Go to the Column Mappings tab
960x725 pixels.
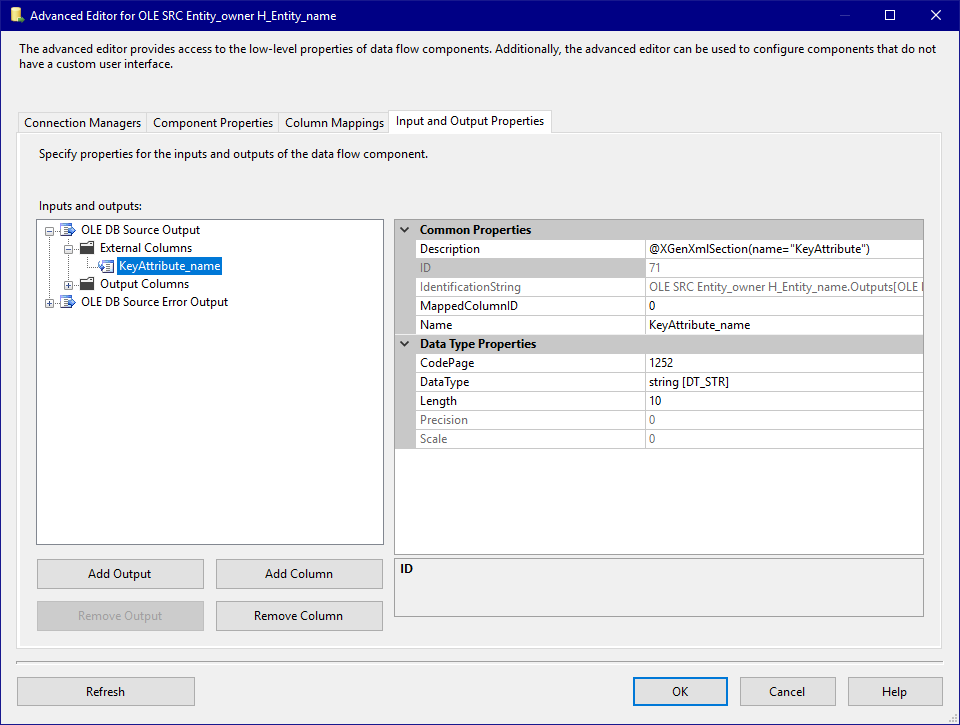[x=334, y=122]
